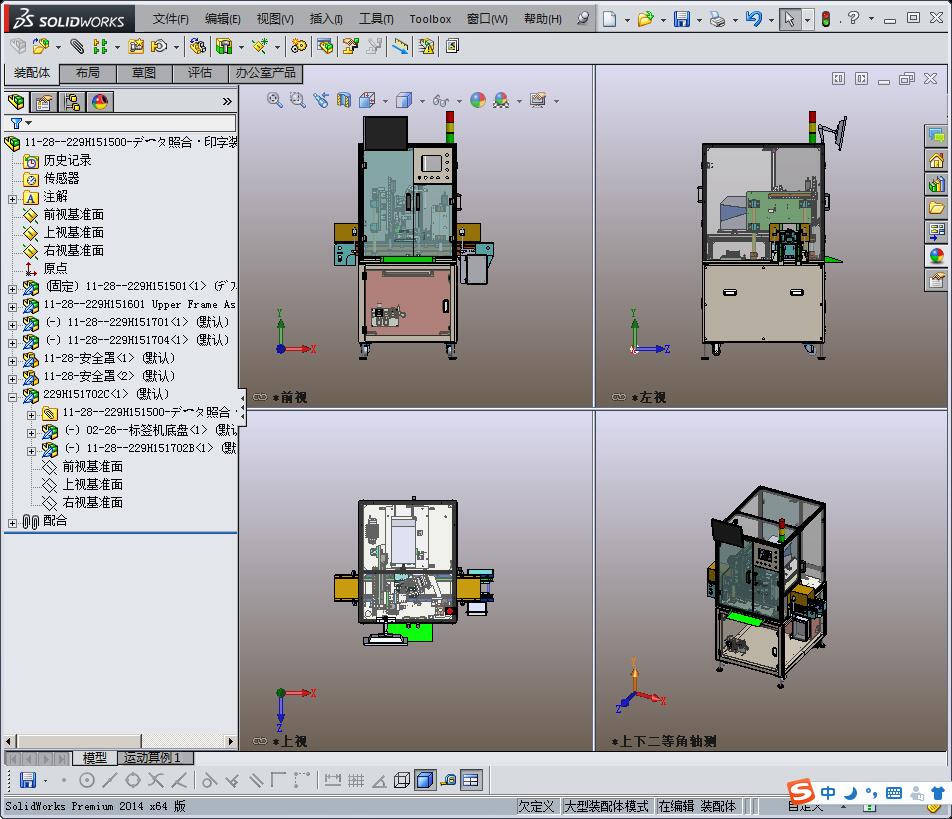The image size is (952, 819).
Task: Toggle the four-view viewport layout button
Action: tap(471, 780)
